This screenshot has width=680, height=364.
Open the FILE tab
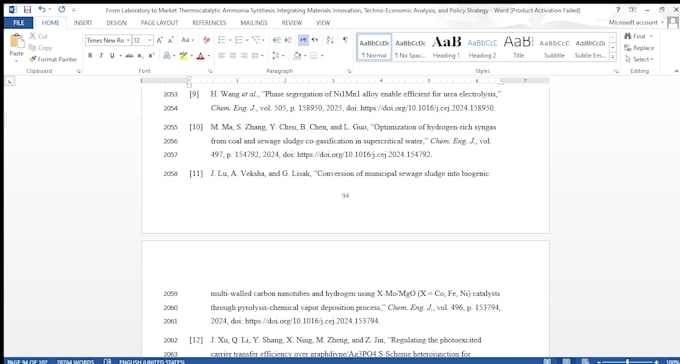[18, 23]
